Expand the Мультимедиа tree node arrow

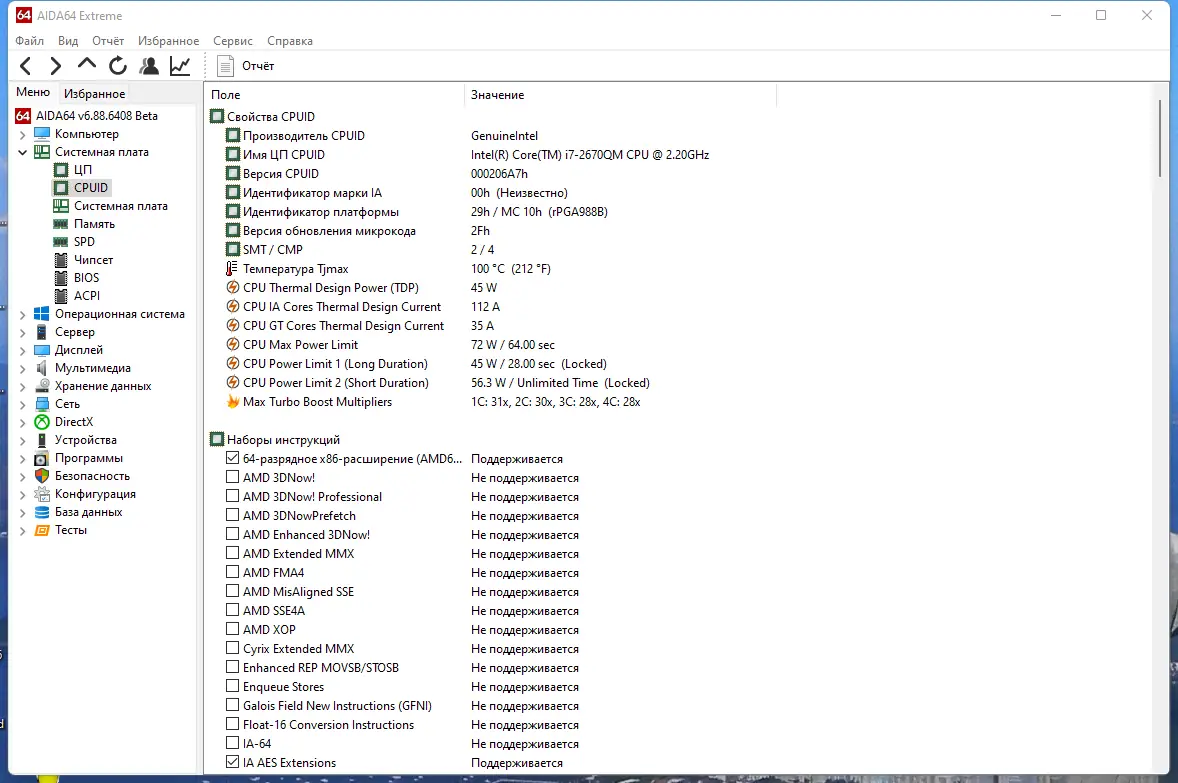tap(23, 369)
